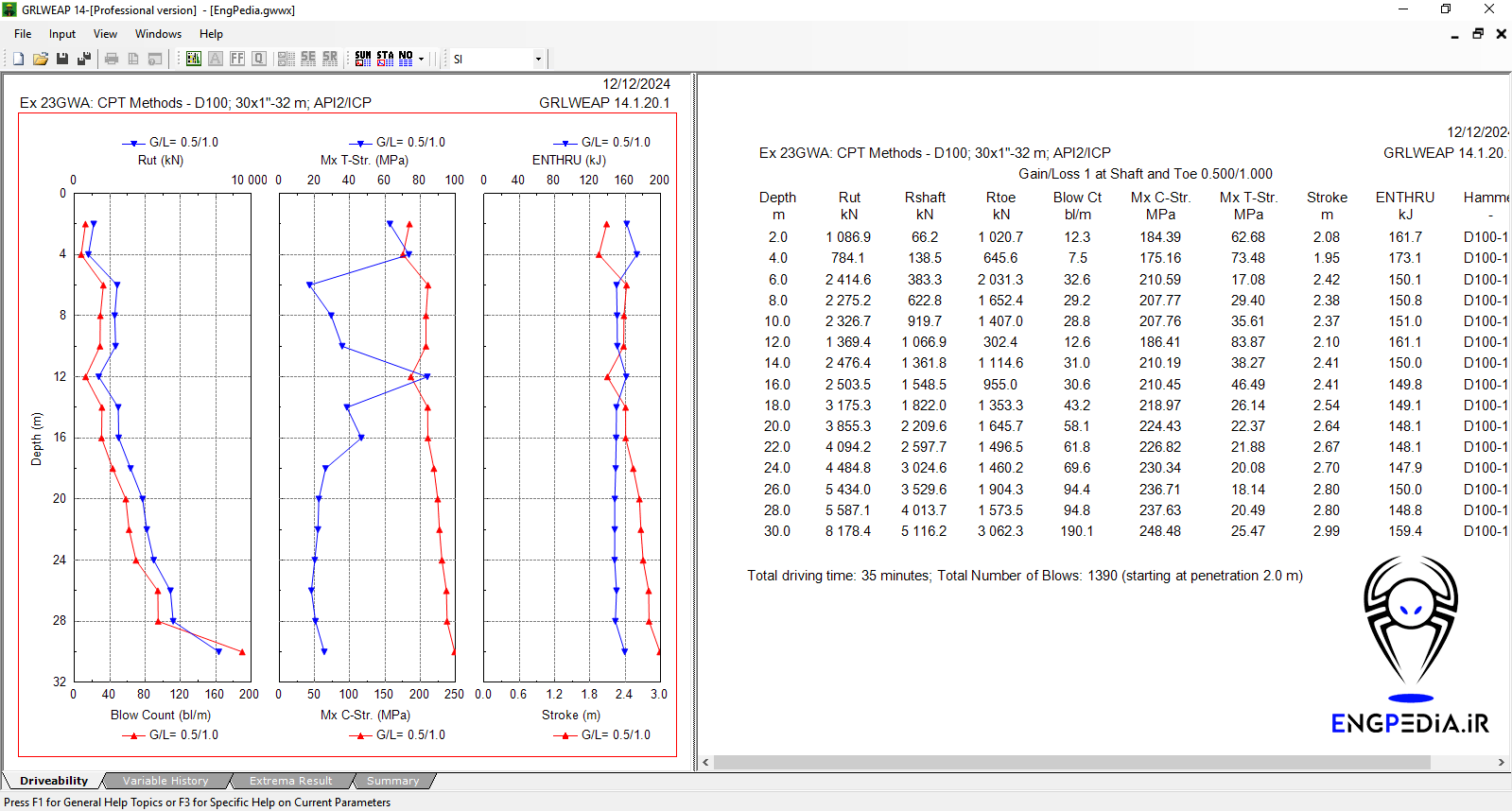Image resolution: width=1512 pixels, height=811 pixels.
Task: Click the status bar help message
Action: point(197,802)
